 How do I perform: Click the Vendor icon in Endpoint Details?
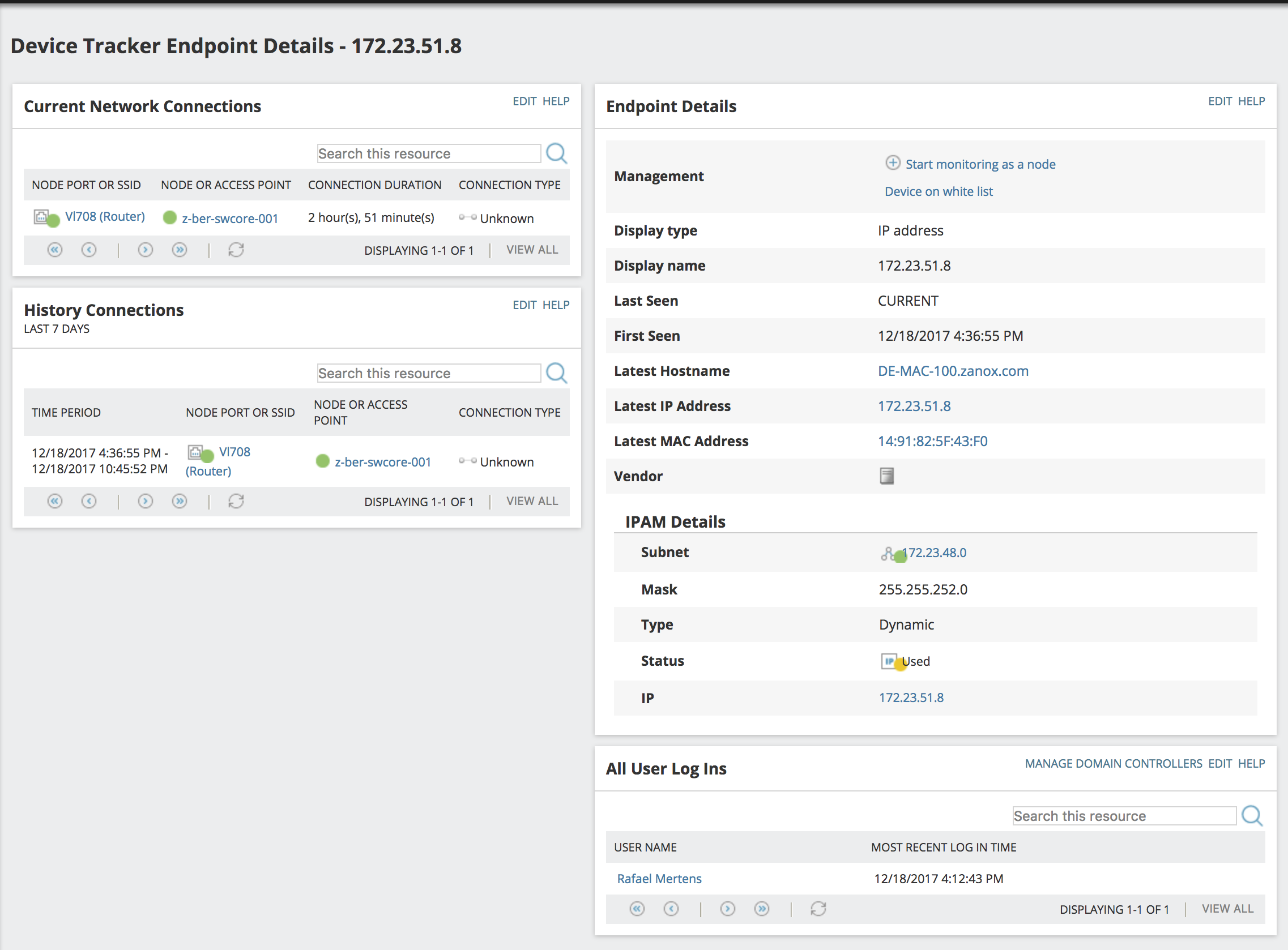coord(886,476)
